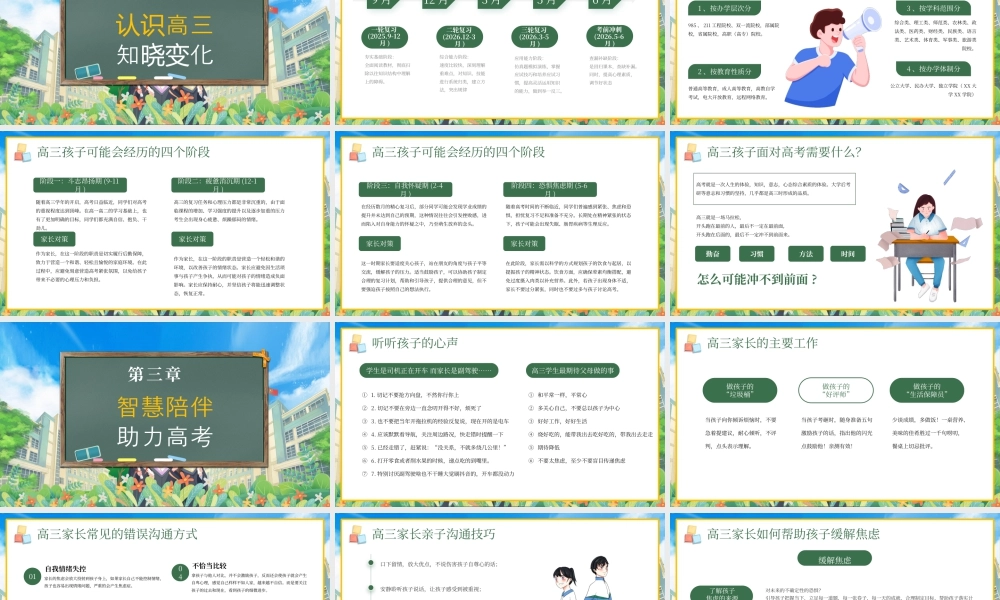Click the '第三章' text on the chalkboard
This screenshot has width=1000, height=600.
pos(155,374)
